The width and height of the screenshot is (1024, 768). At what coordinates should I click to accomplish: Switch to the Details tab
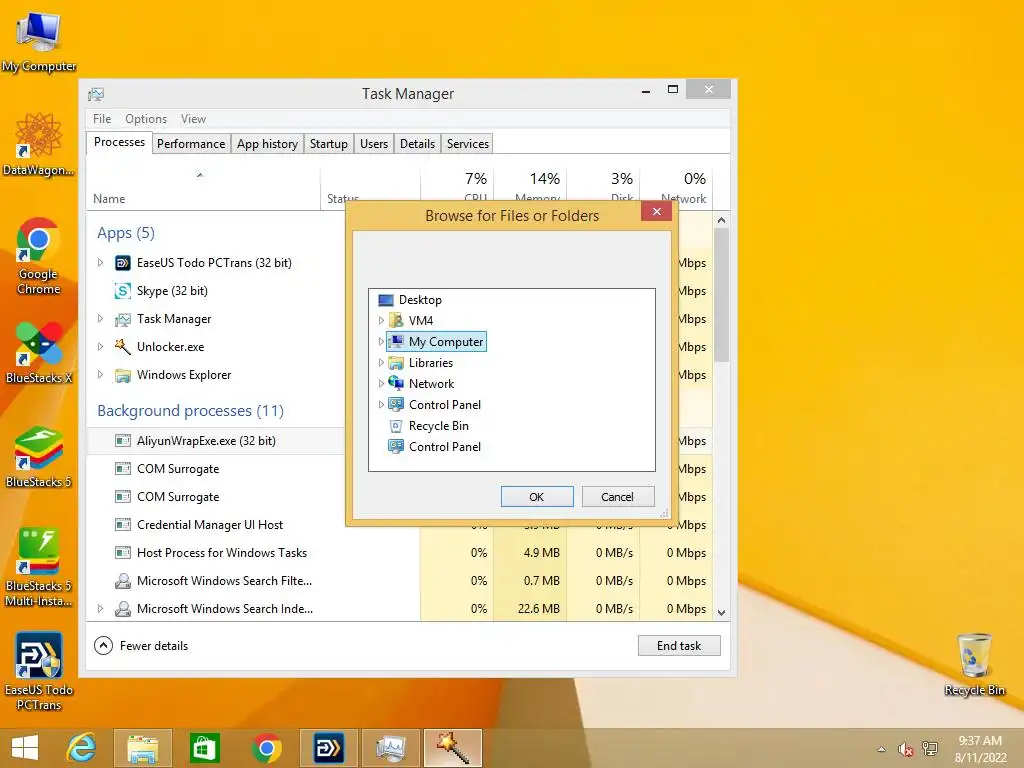pos(417,144)
